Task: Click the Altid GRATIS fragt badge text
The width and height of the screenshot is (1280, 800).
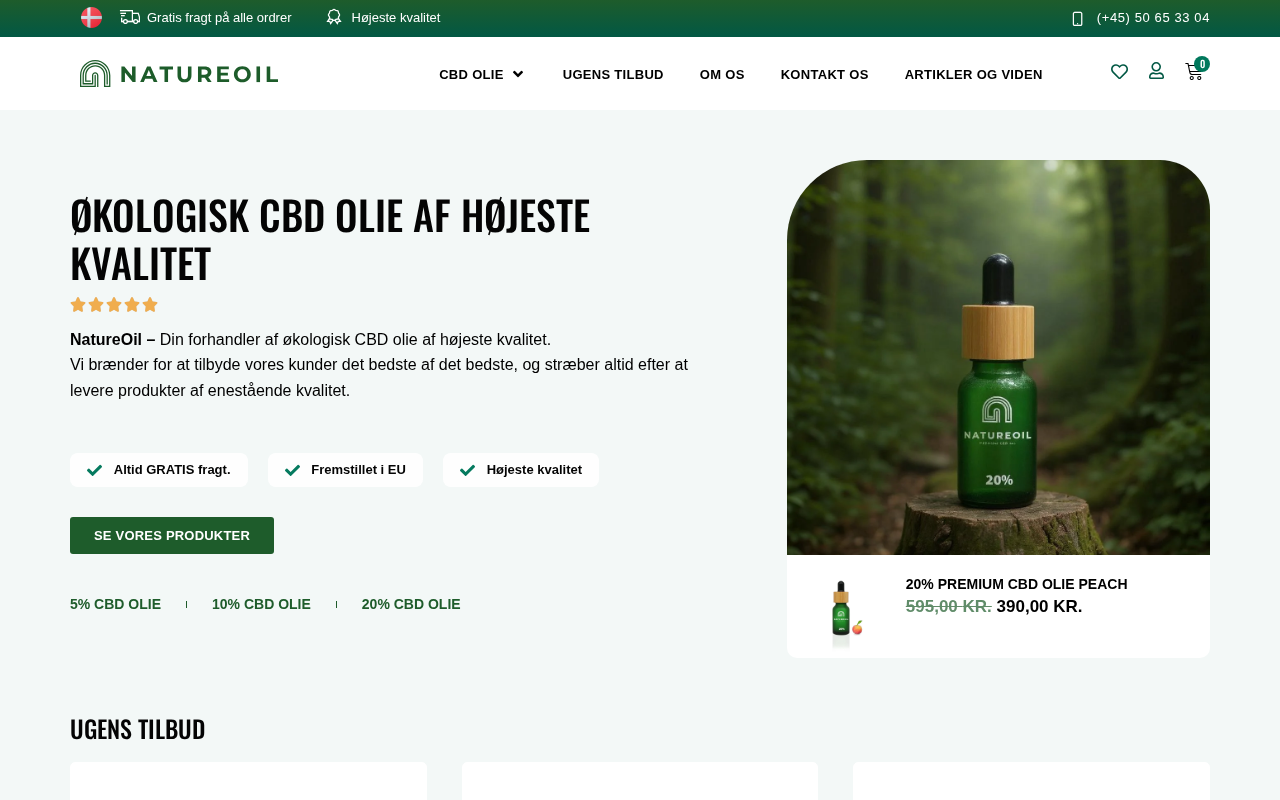Action: click(172, 470)
